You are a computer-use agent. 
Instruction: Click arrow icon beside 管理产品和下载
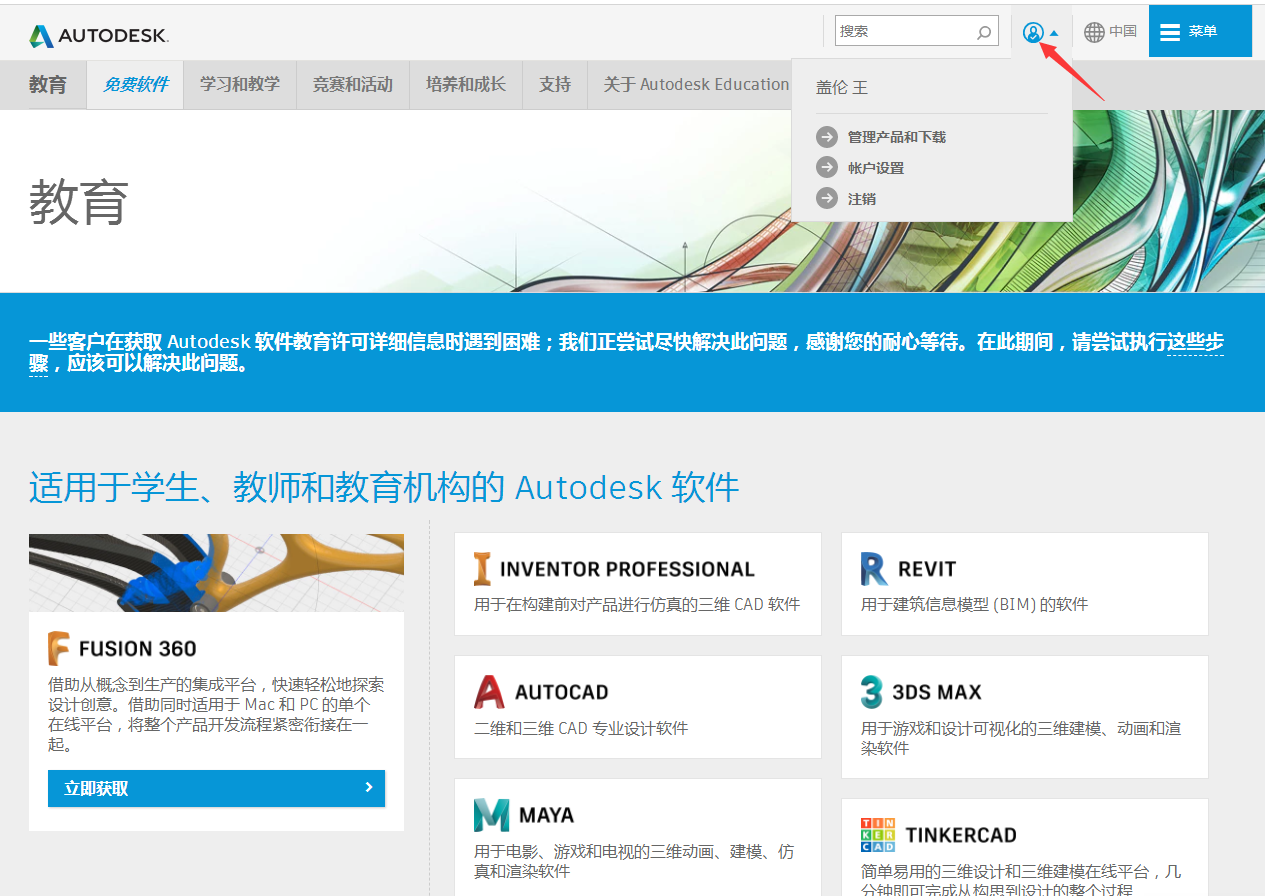click(x=827, y=137)
